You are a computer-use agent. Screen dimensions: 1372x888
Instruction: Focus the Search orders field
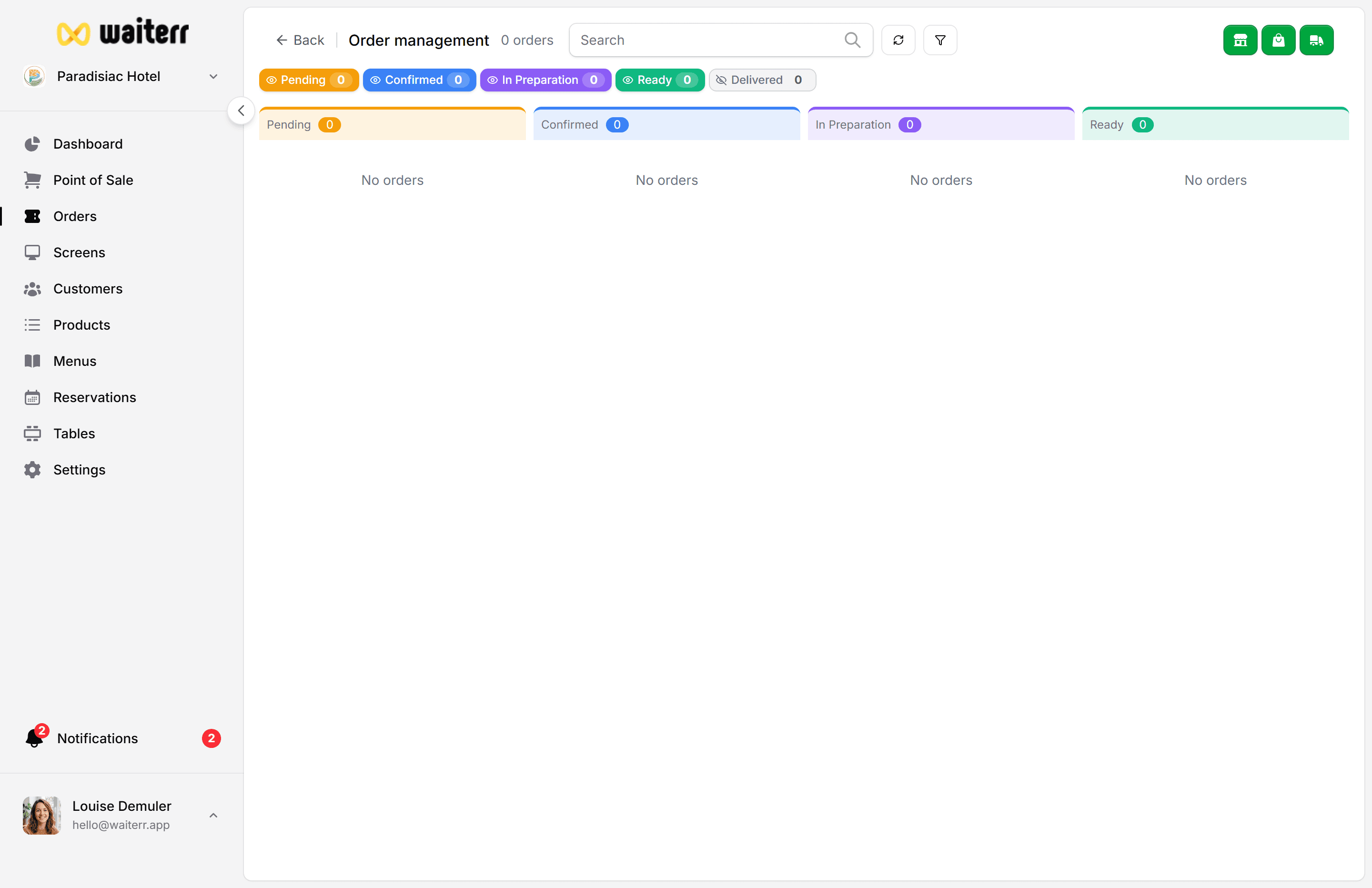721,40
